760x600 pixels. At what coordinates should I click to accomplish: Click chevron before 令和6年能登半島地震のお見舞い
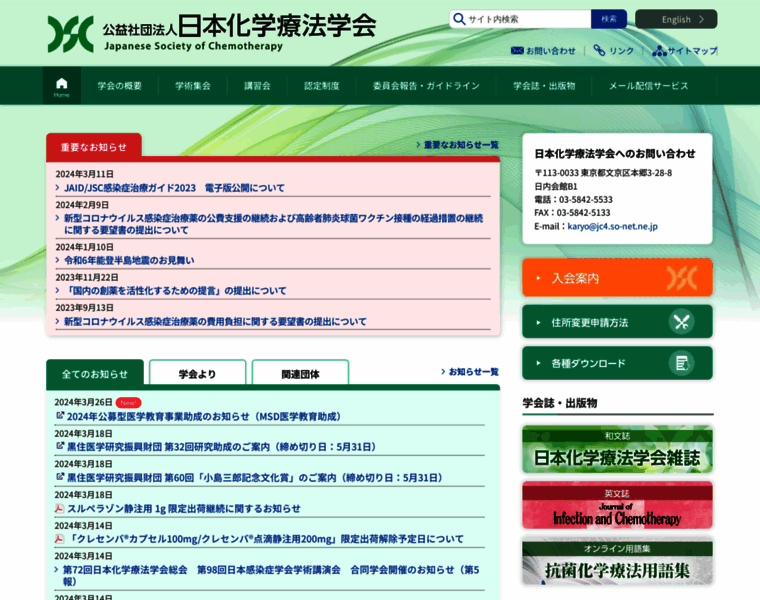point(57,260)
